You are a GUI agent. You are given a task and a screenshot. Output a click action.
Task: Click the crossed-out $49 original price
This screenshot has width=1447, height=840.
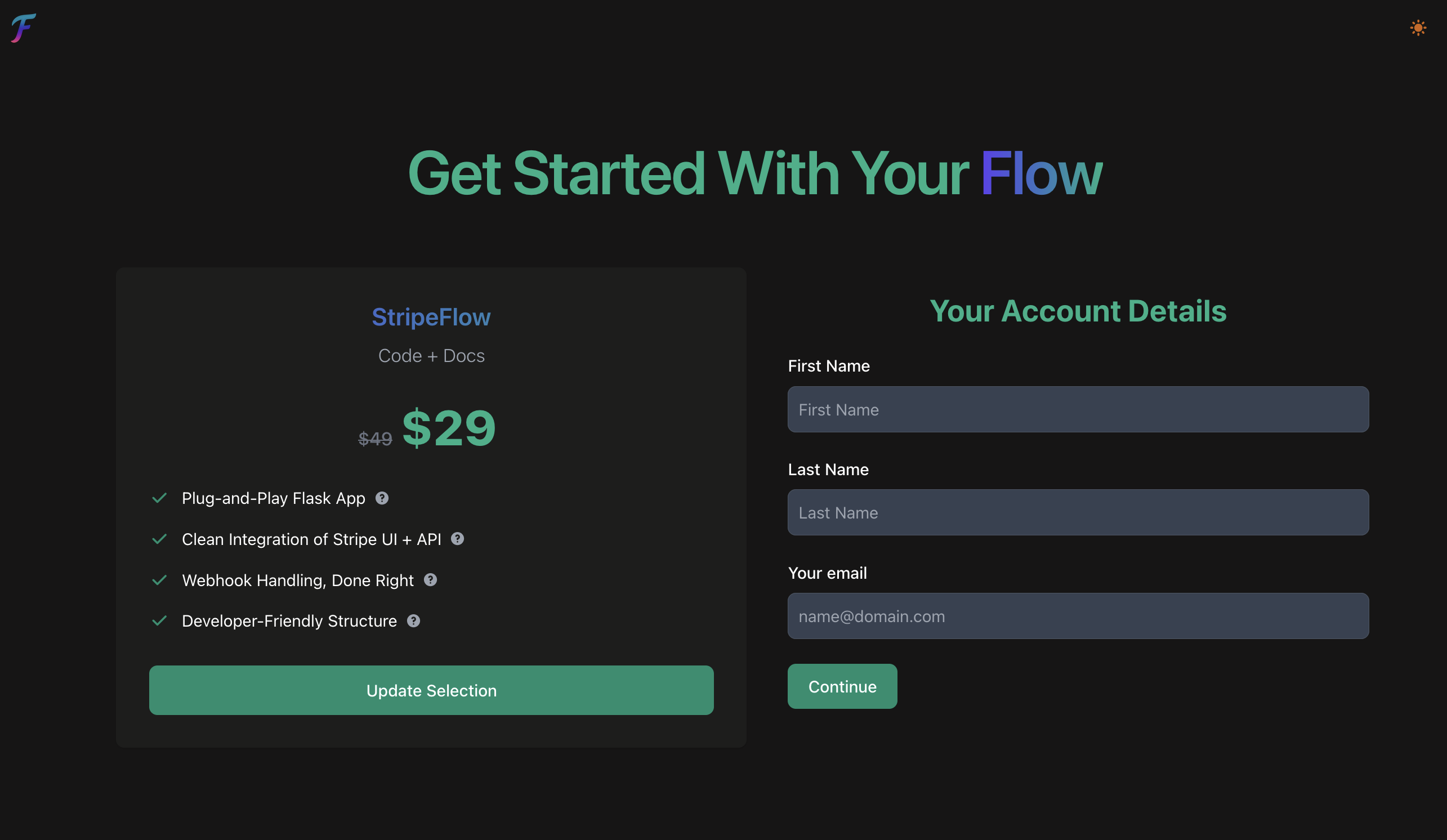click(375, 439)
